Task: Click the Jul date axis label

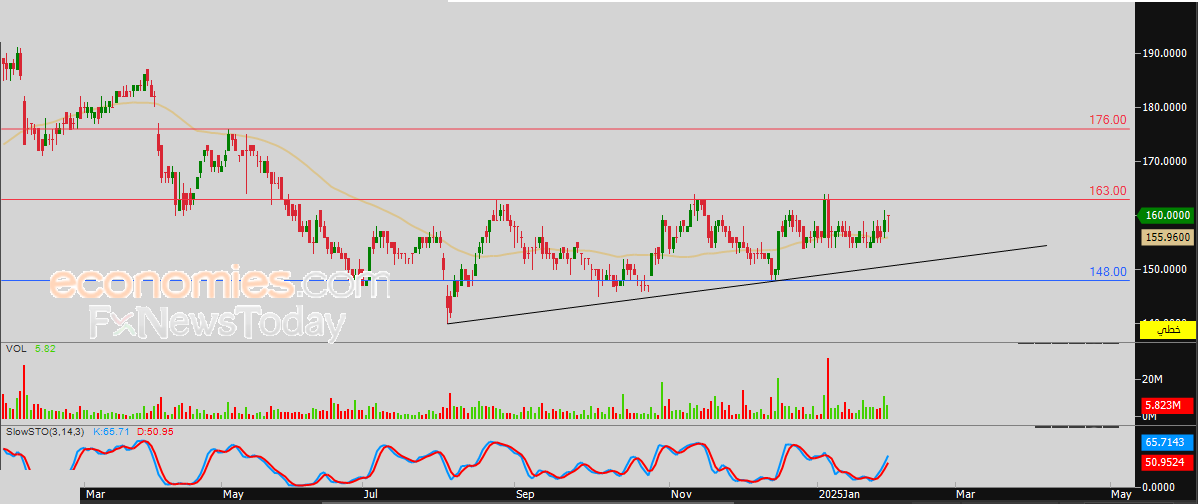Action: tap(371, 495)
